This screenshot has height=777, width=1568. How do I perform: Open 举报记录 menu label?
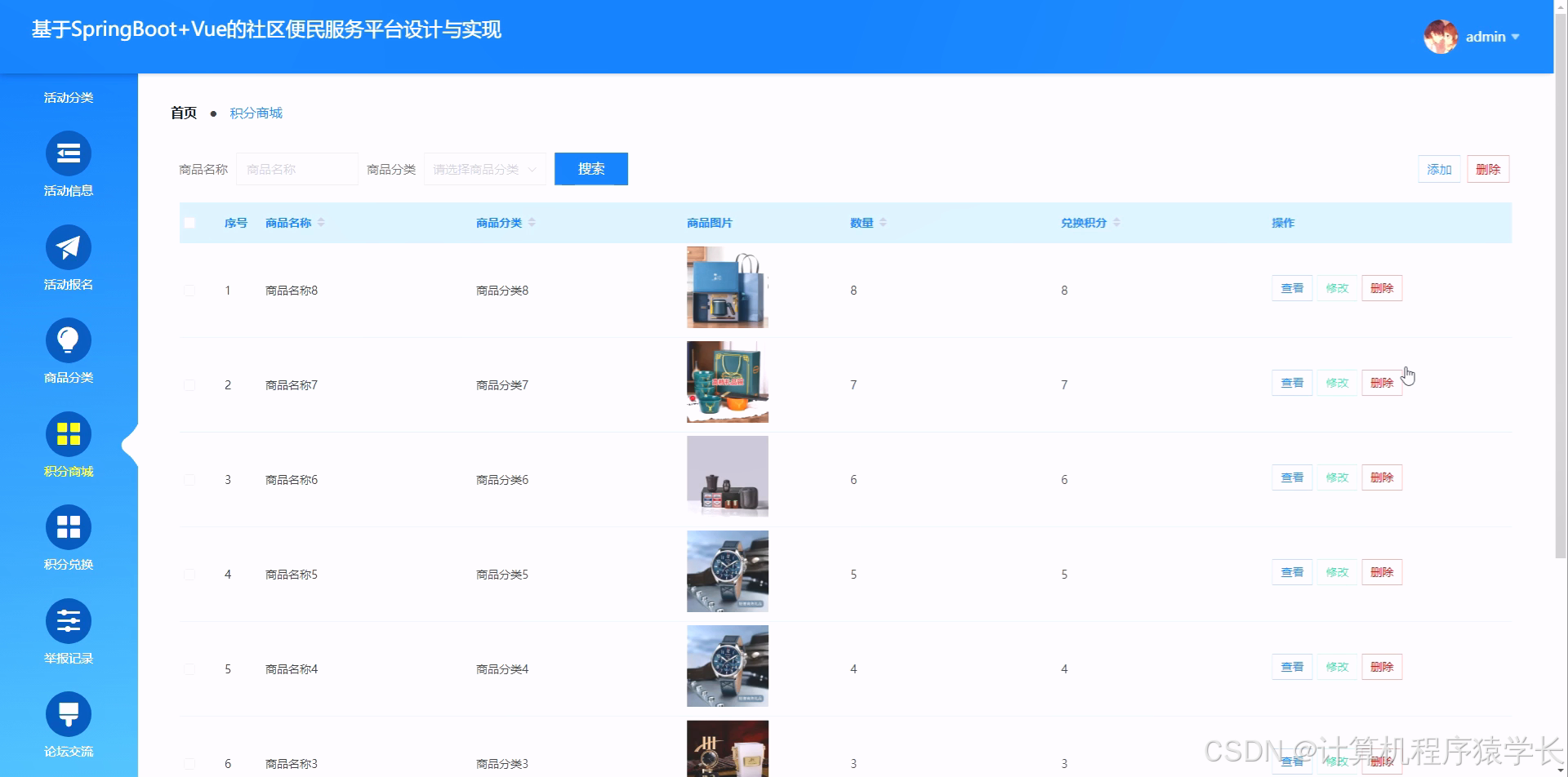(x=69, y=658)
